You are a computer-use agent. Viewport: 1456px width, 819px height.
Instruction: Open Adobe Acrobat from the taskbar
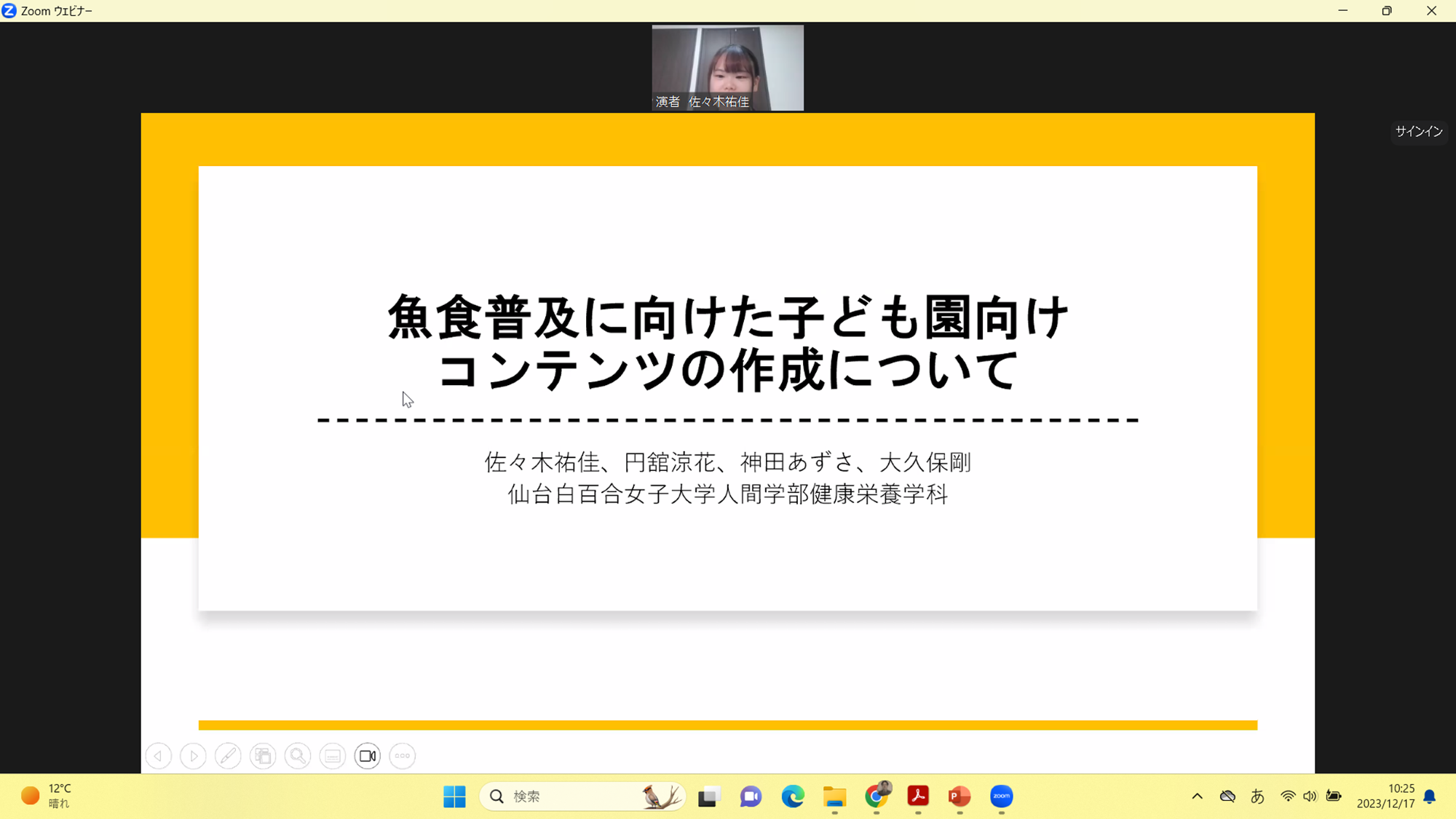point(918,796)
